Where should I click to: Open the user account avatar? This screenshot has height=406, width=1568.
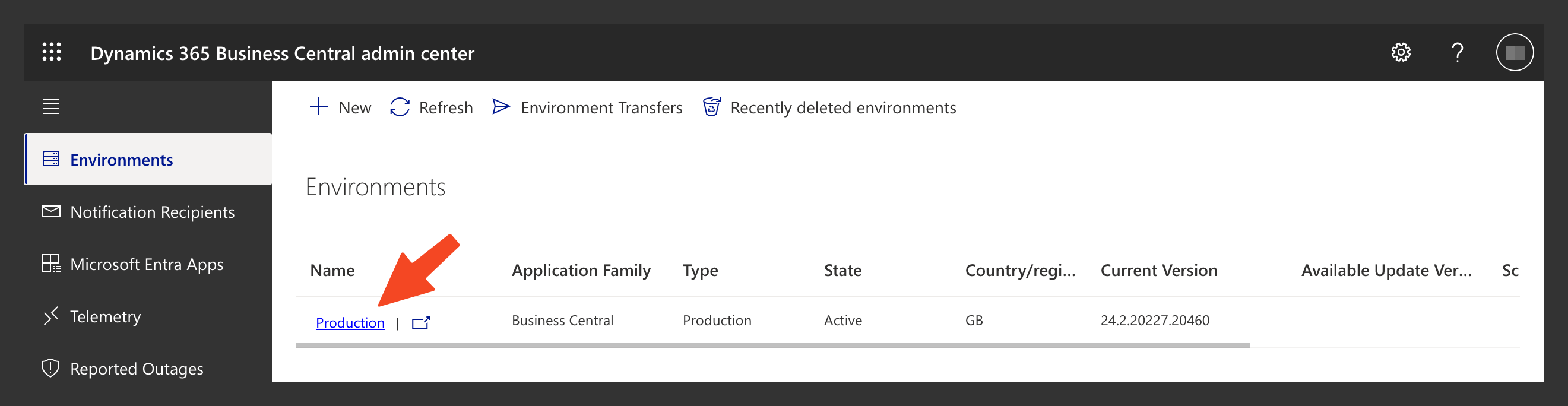(1515, 52)
